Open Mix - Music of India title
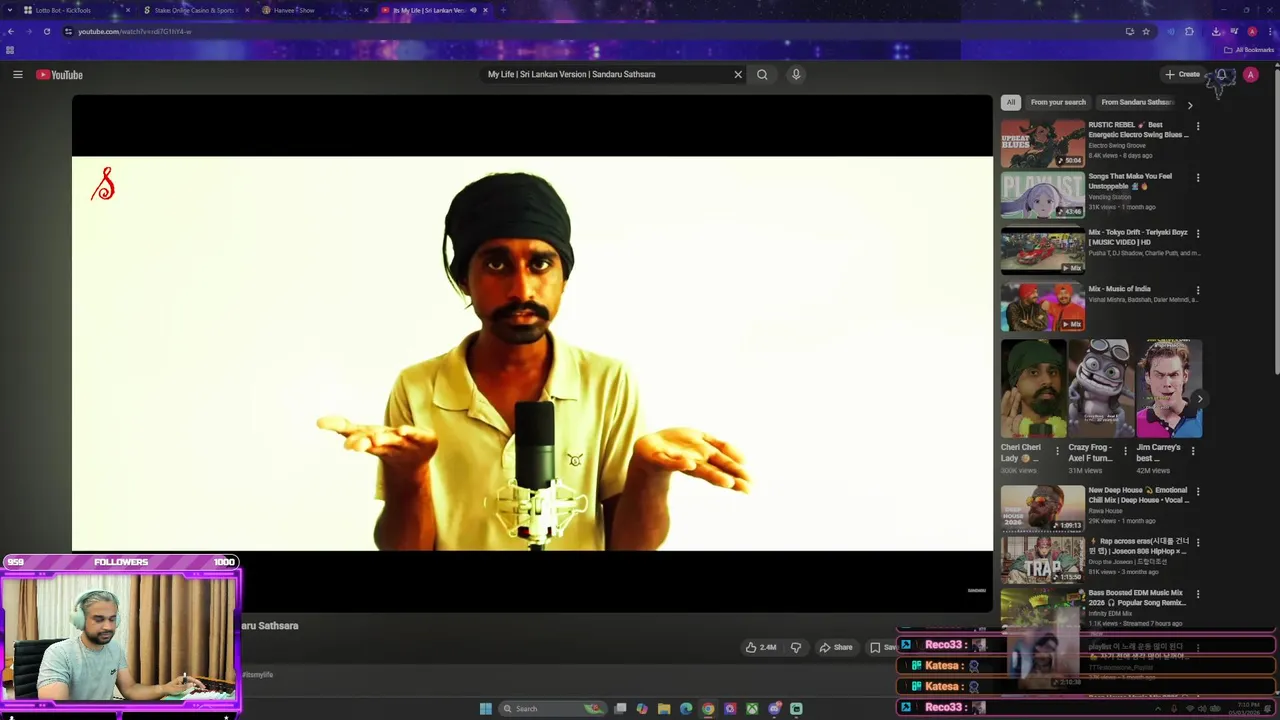This screenshot has height=720, width=1280. coord(1119,289)
